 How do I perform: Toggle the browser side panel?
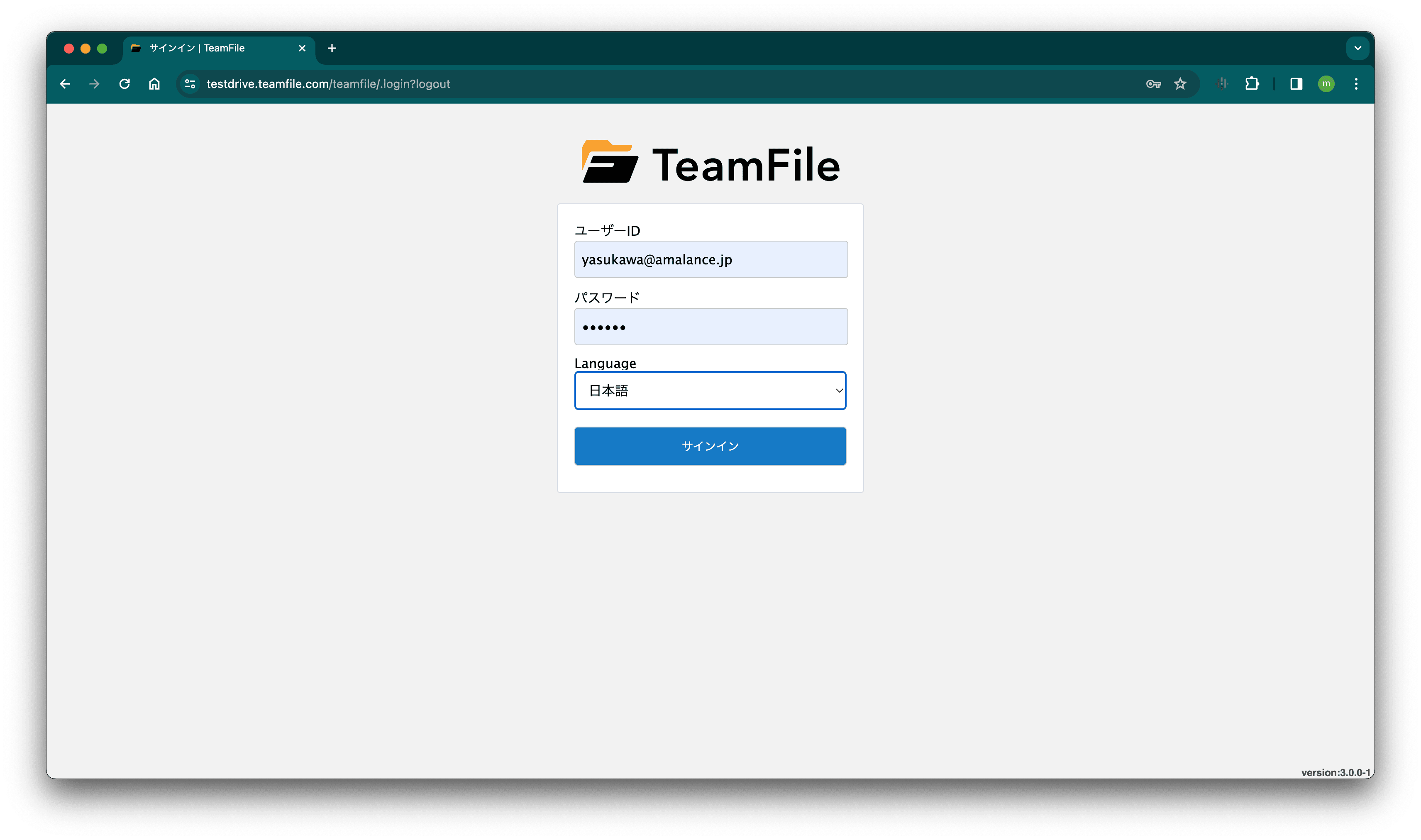tap(1296, 84)
